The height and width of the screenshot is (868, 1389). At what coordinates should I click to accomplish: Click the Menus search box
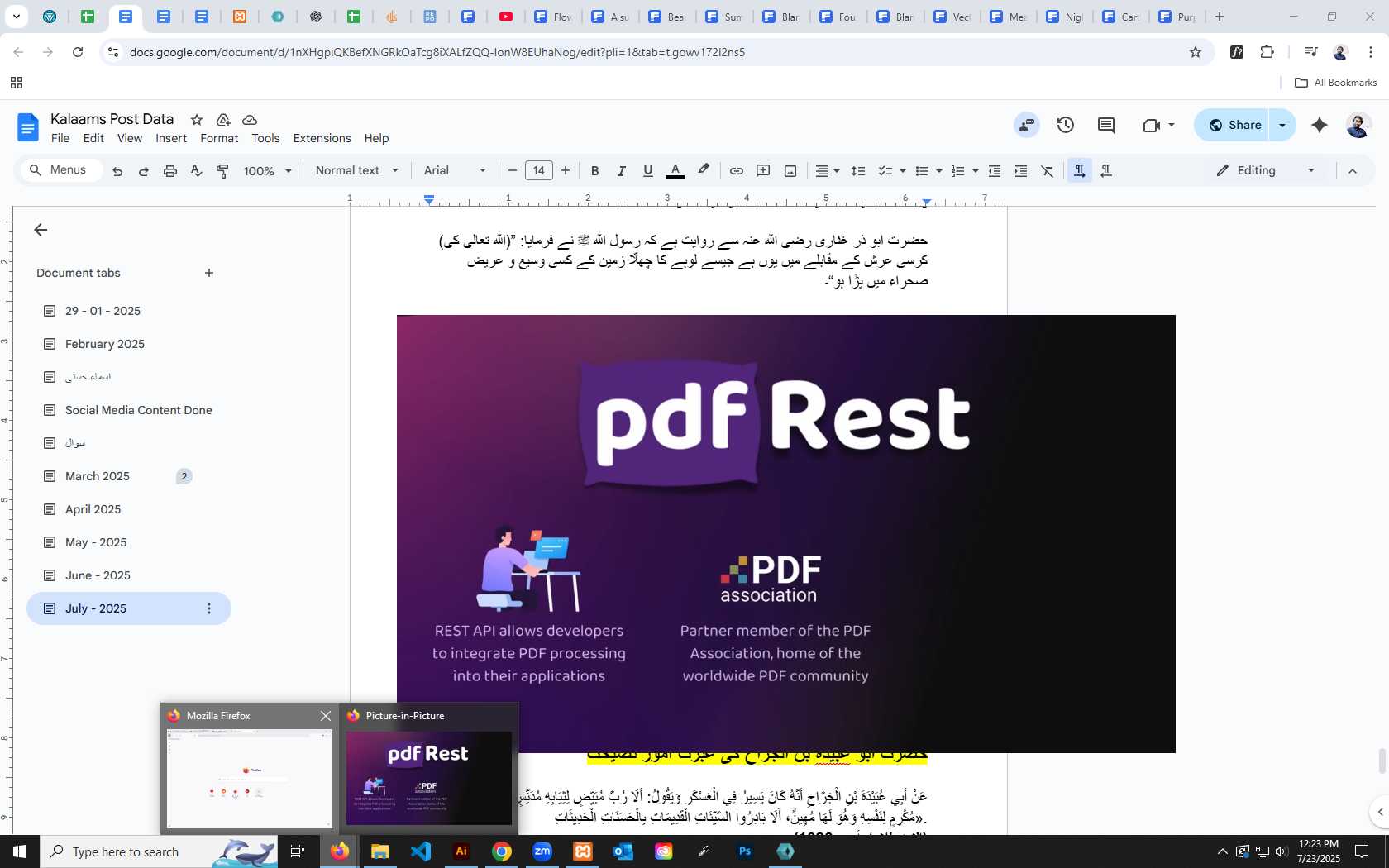[60, 170]
